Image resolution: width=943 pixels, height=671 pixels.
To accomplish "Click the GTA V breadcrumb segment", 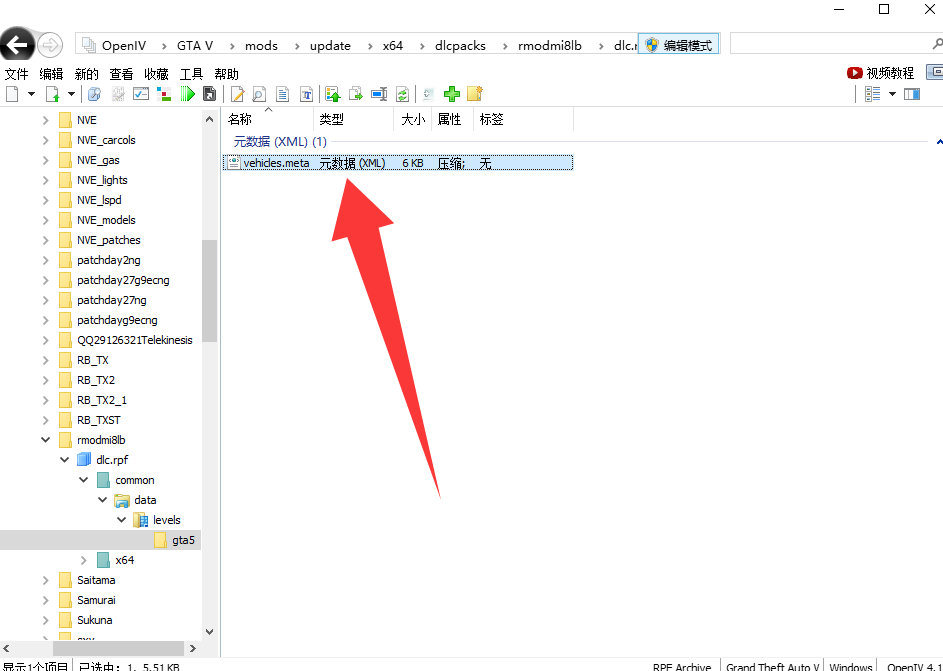I will (x=195, y=45).
